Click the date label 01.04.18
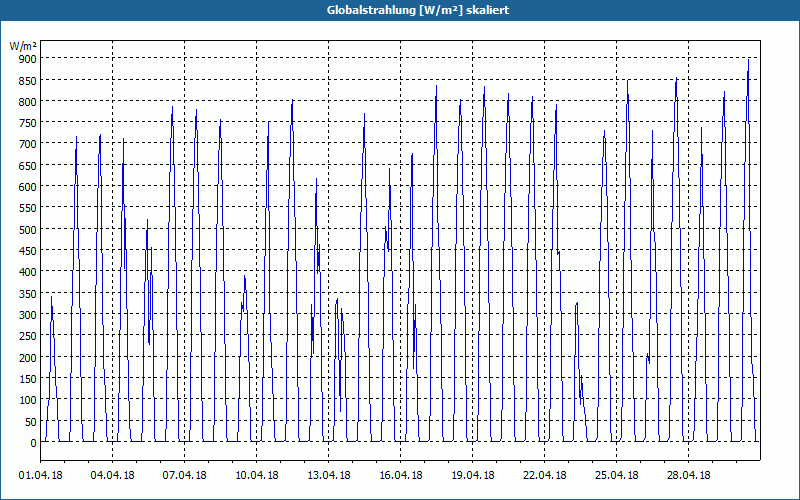800x500 pixels. click(x=41, y=476)
